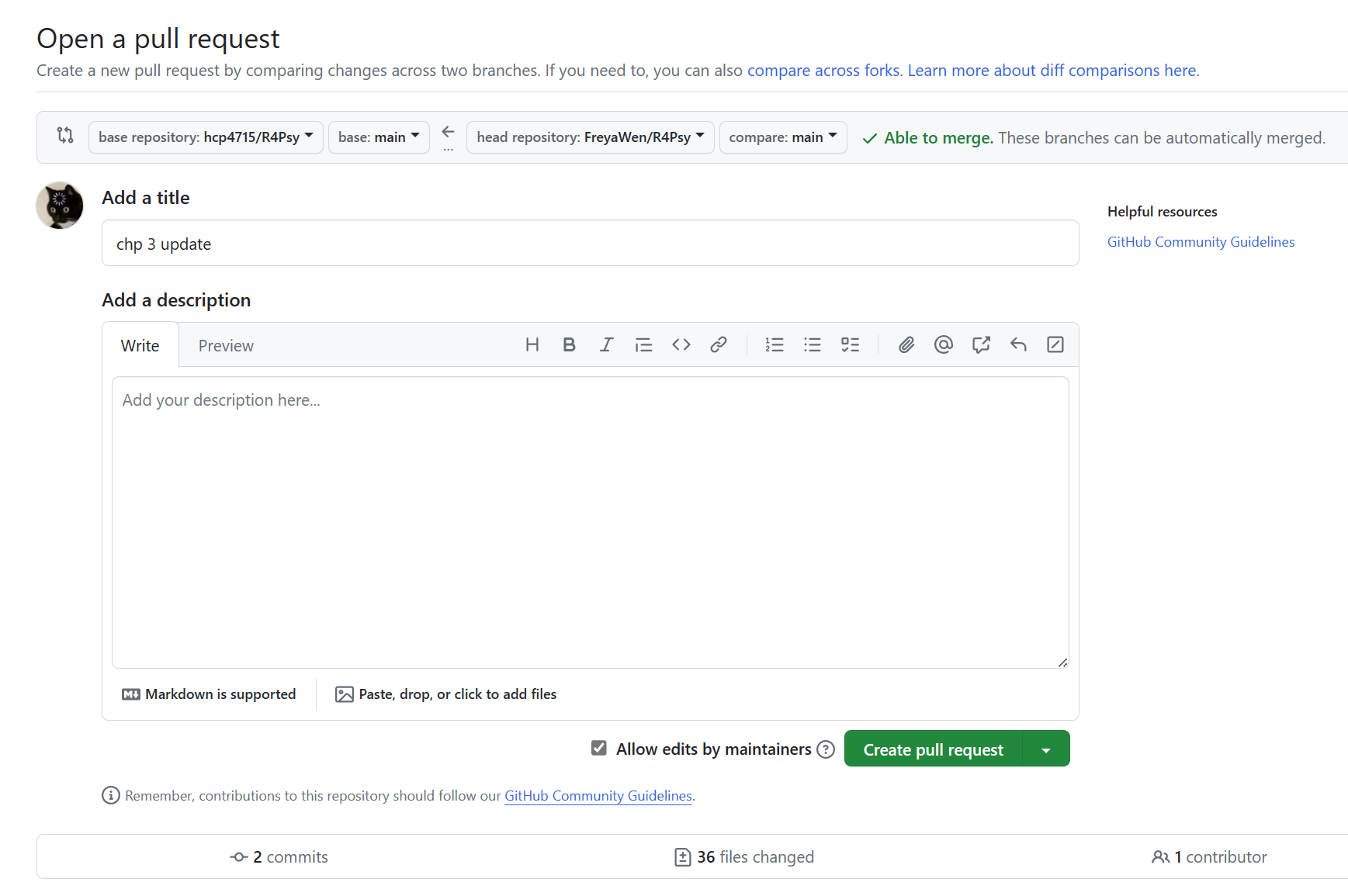Viewport: 1348px width, 896px height.
Task: Select the Write tab
Action: [x=140, y=346]
